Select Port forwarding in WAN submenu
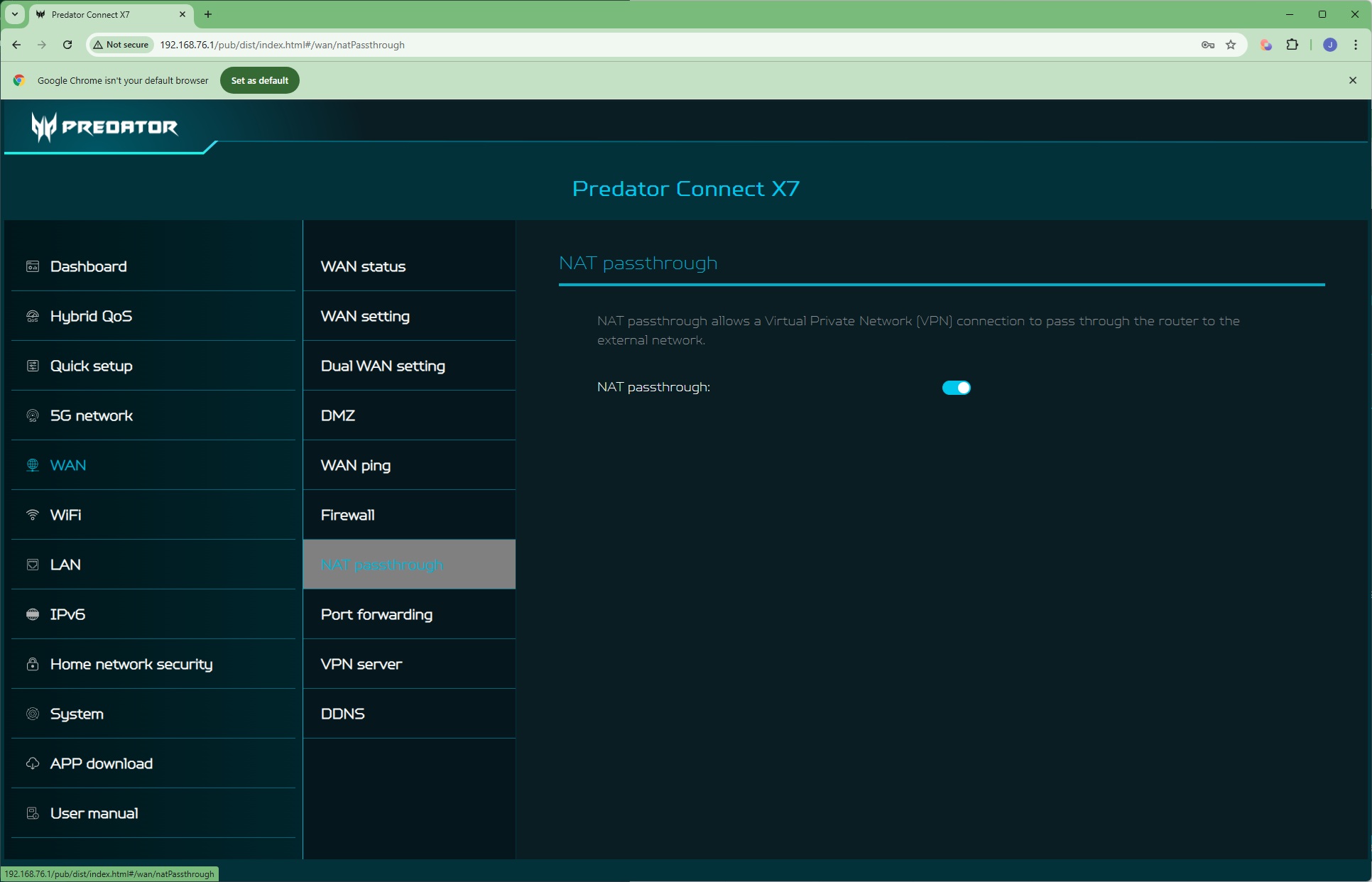Screen dimensions: 1372x882 click(x=376, y=614)
